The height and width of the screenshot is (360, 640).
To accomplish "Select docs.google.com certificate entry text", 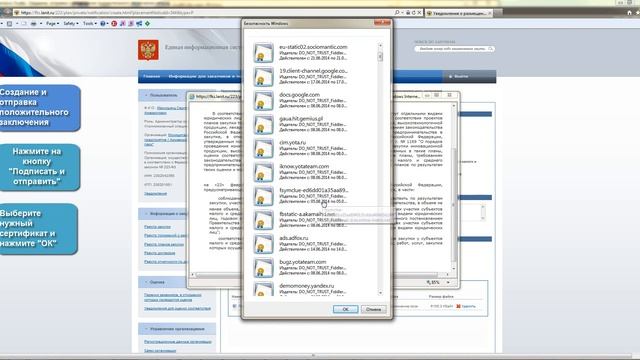I will coord(313,100).
